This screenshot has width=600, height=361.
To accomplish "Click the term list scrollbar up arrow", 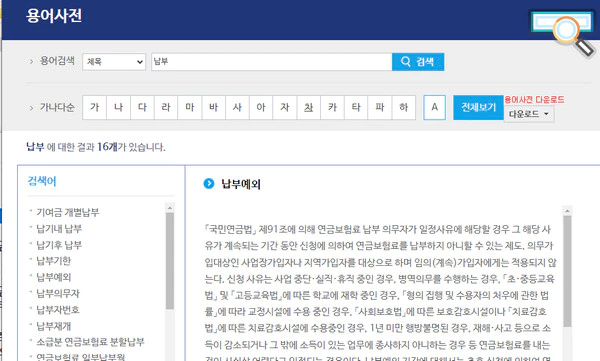I will coord(170,207).
